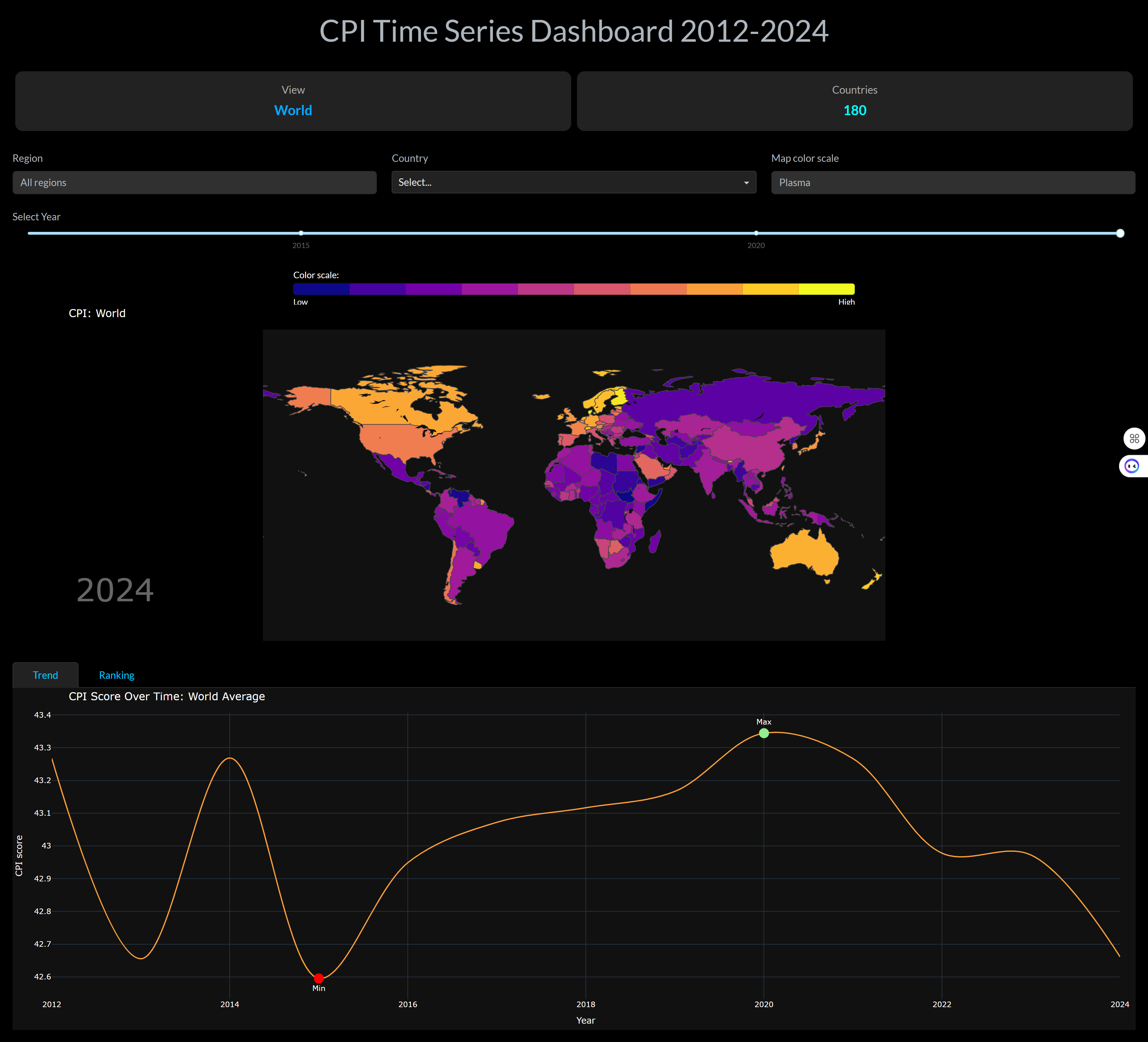Open the Map color scale Plasma dropdown
1148x1042 pixels.
pyautogui.click(x=953, y=183)
